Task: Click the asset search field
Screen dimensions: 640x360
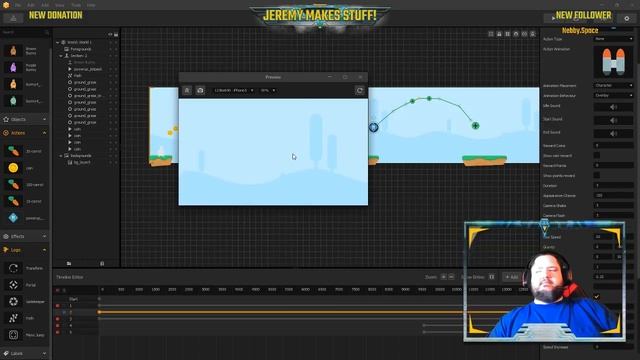Action: (x=24, y=32)
